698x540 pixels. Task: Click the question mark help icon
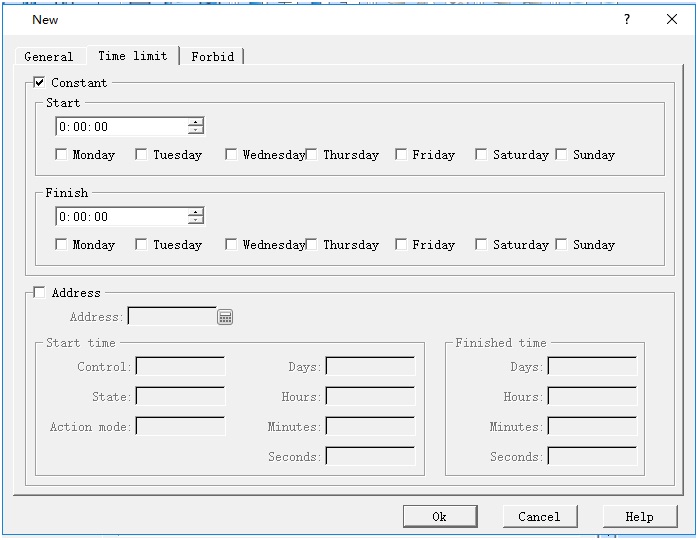point(627,19)
